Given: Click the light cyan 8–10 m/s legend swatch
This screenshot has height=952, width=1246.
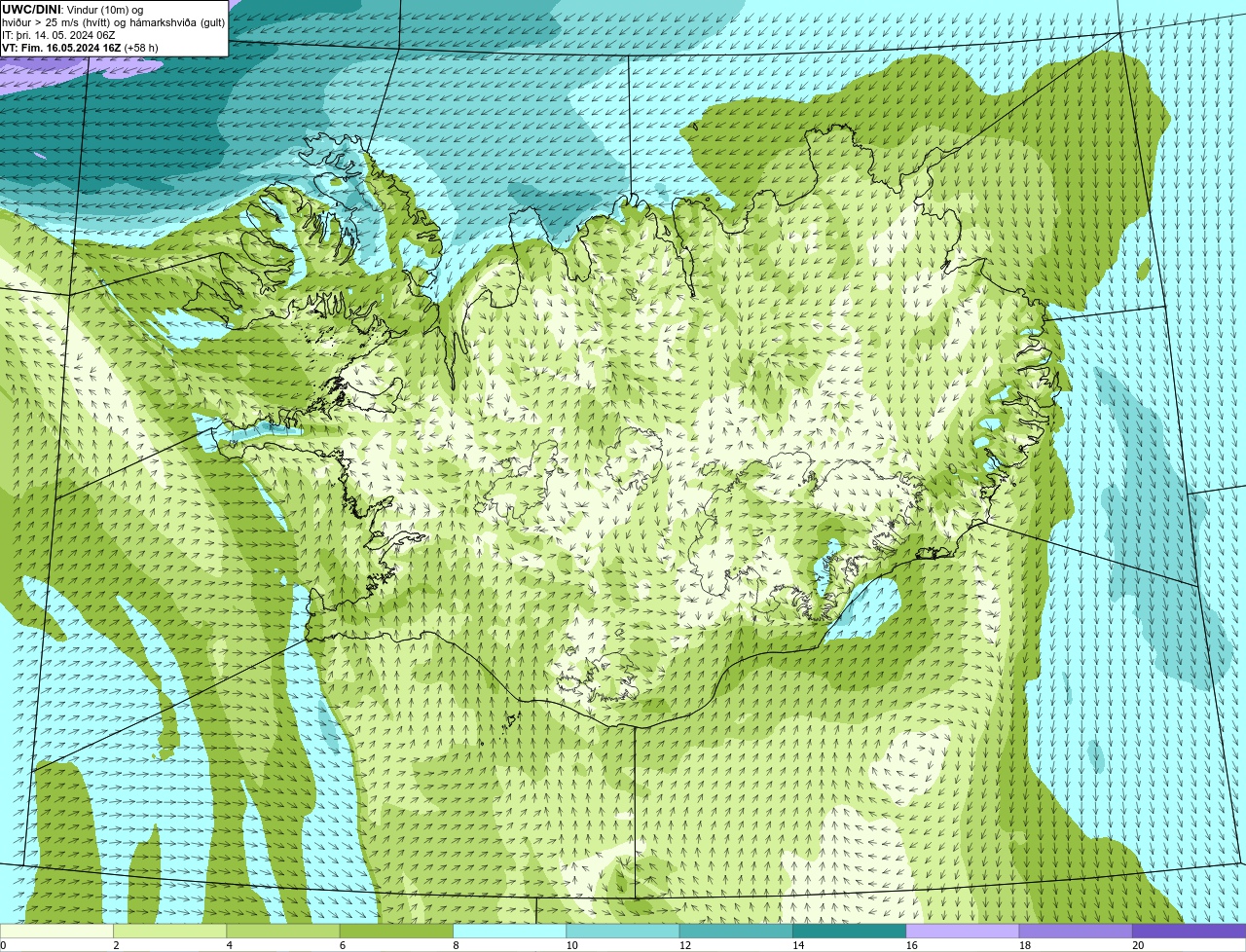Looking at the screenshot, I should 509,931.
